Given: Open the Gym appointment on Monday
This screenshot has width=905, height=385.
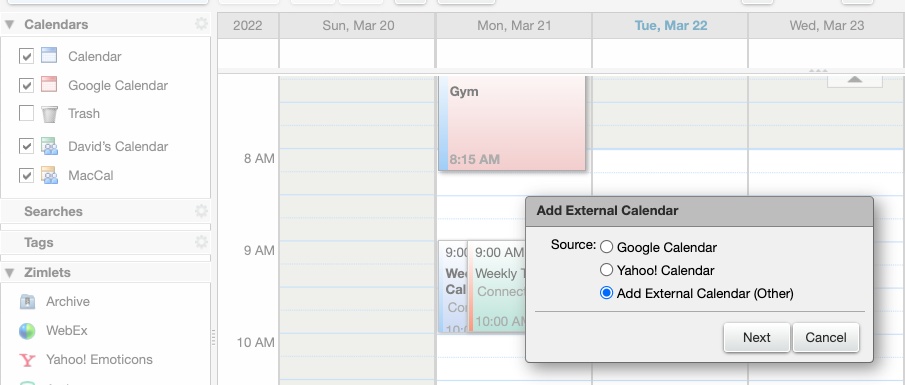Looking at the screenshot, I should pos(512,123).
